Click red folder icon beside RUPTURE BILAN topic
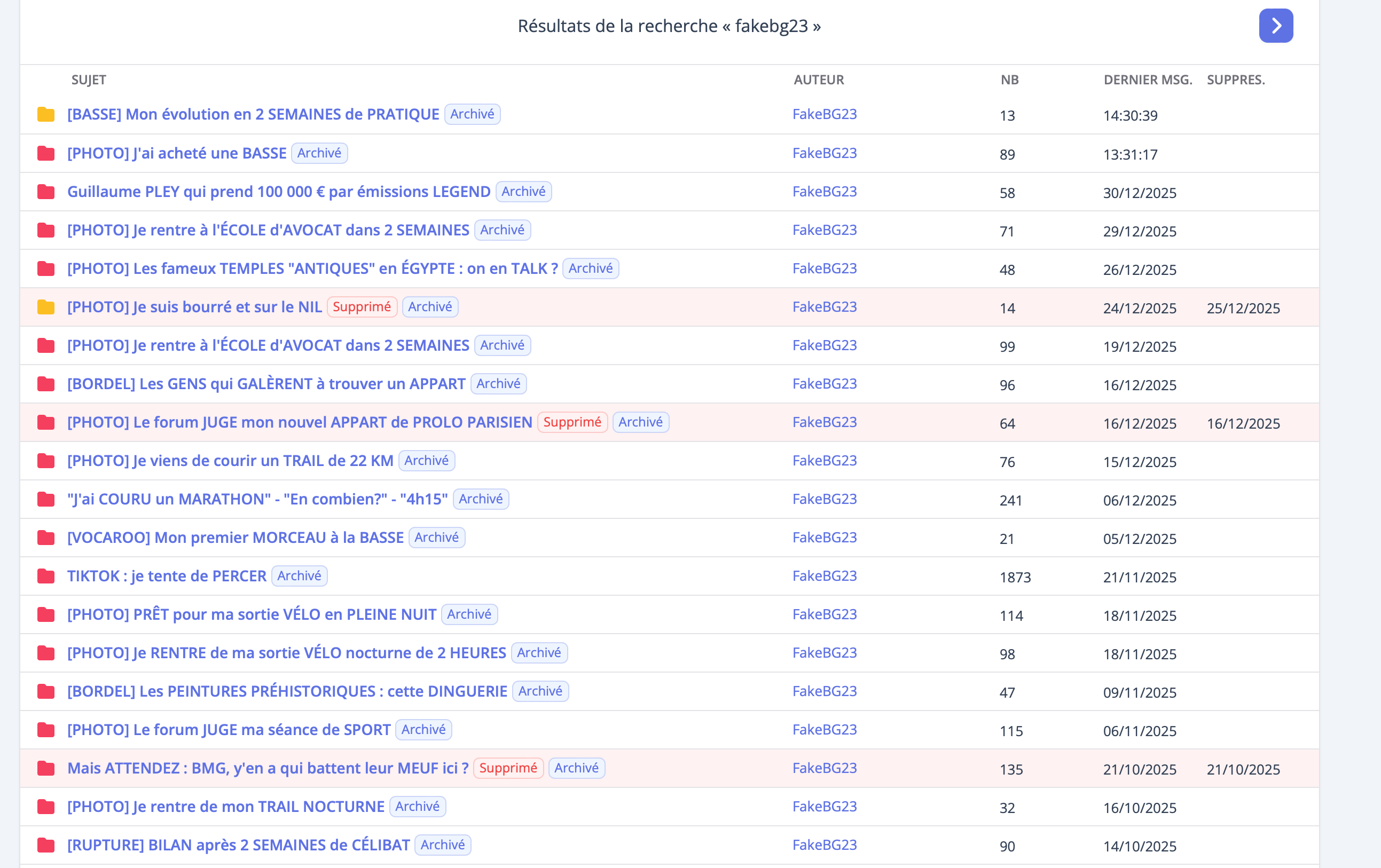Screen dimensions: 1381x868 click(x=46, y=845)
